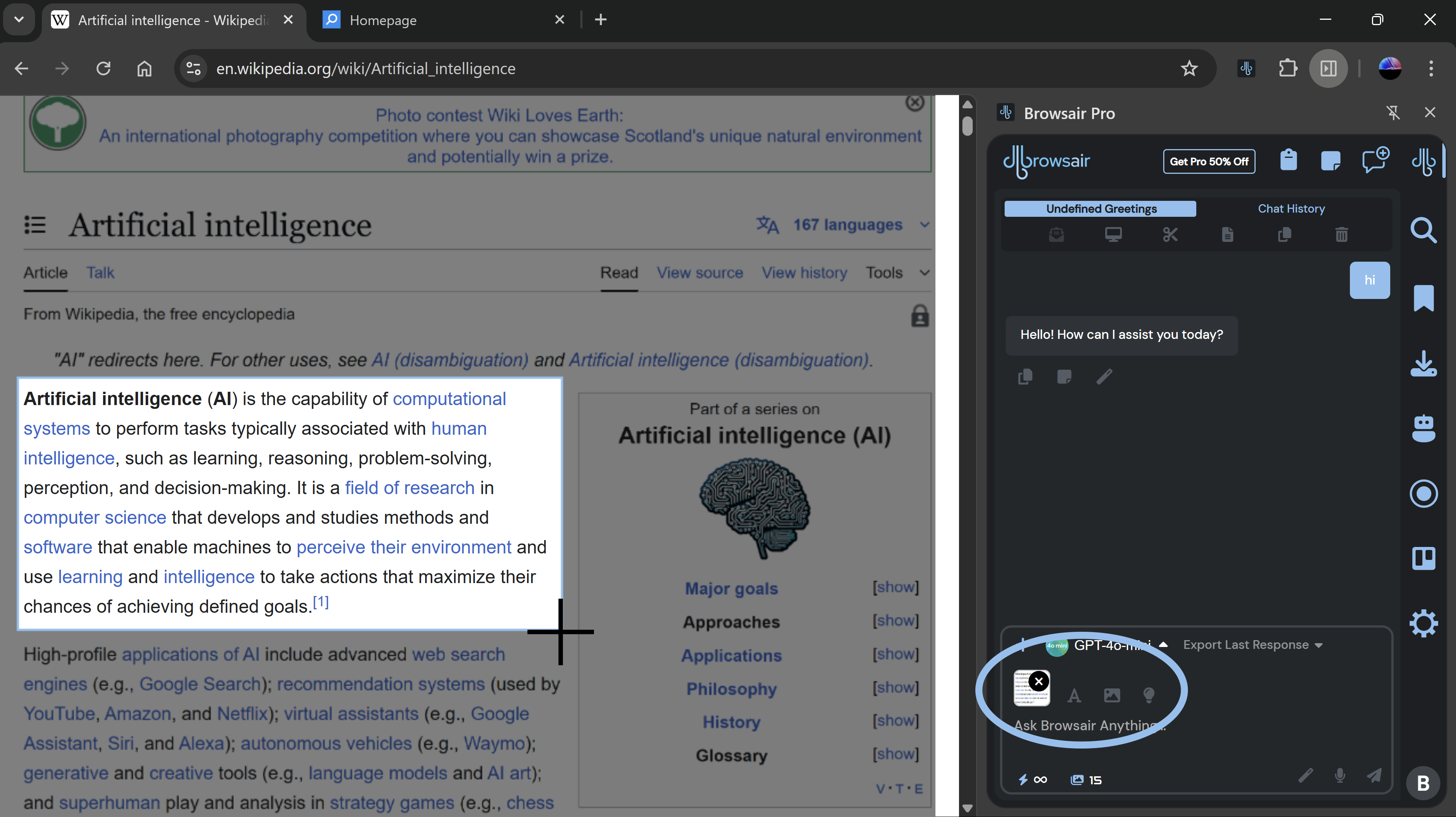Viewport: 1456px width, 817px height.
Task: Click Get Pro 50% Off button
Action: coord(1208,161)
